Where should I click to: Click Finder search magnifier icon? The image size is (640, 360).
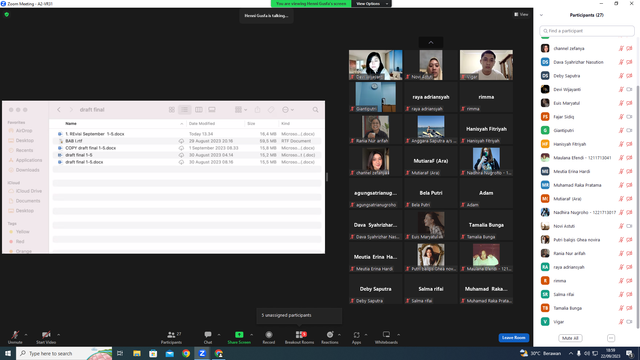tap(316, 110)
